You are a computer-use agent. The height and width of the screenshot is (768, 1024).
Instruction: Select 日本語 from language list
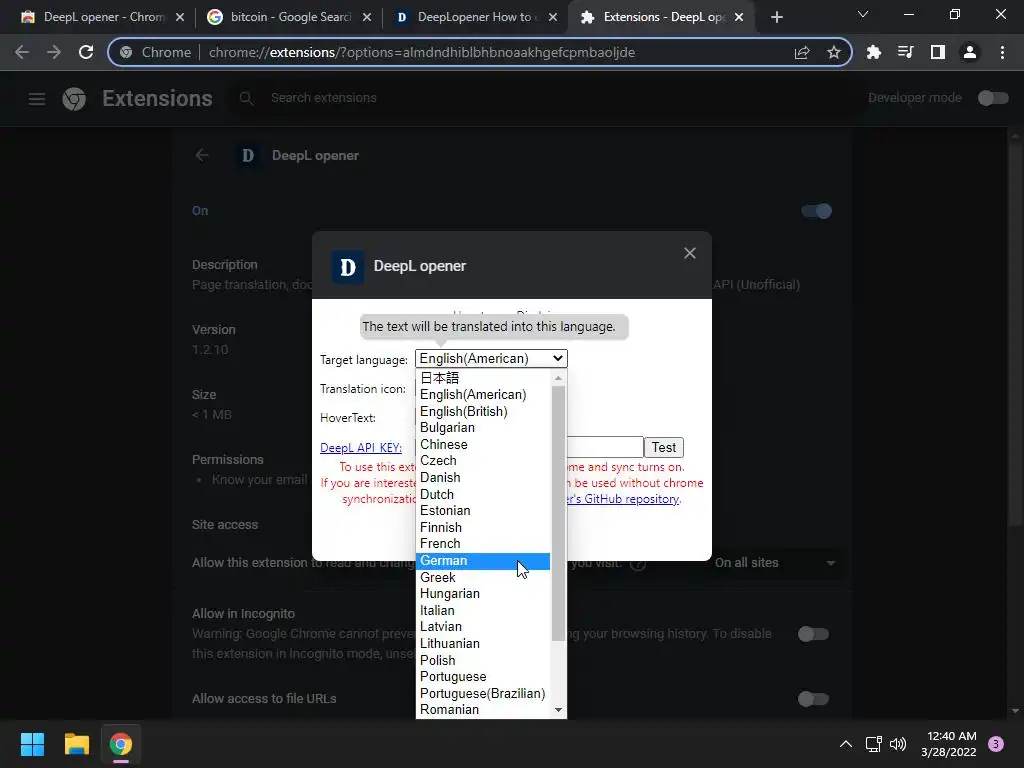(483, 378)
